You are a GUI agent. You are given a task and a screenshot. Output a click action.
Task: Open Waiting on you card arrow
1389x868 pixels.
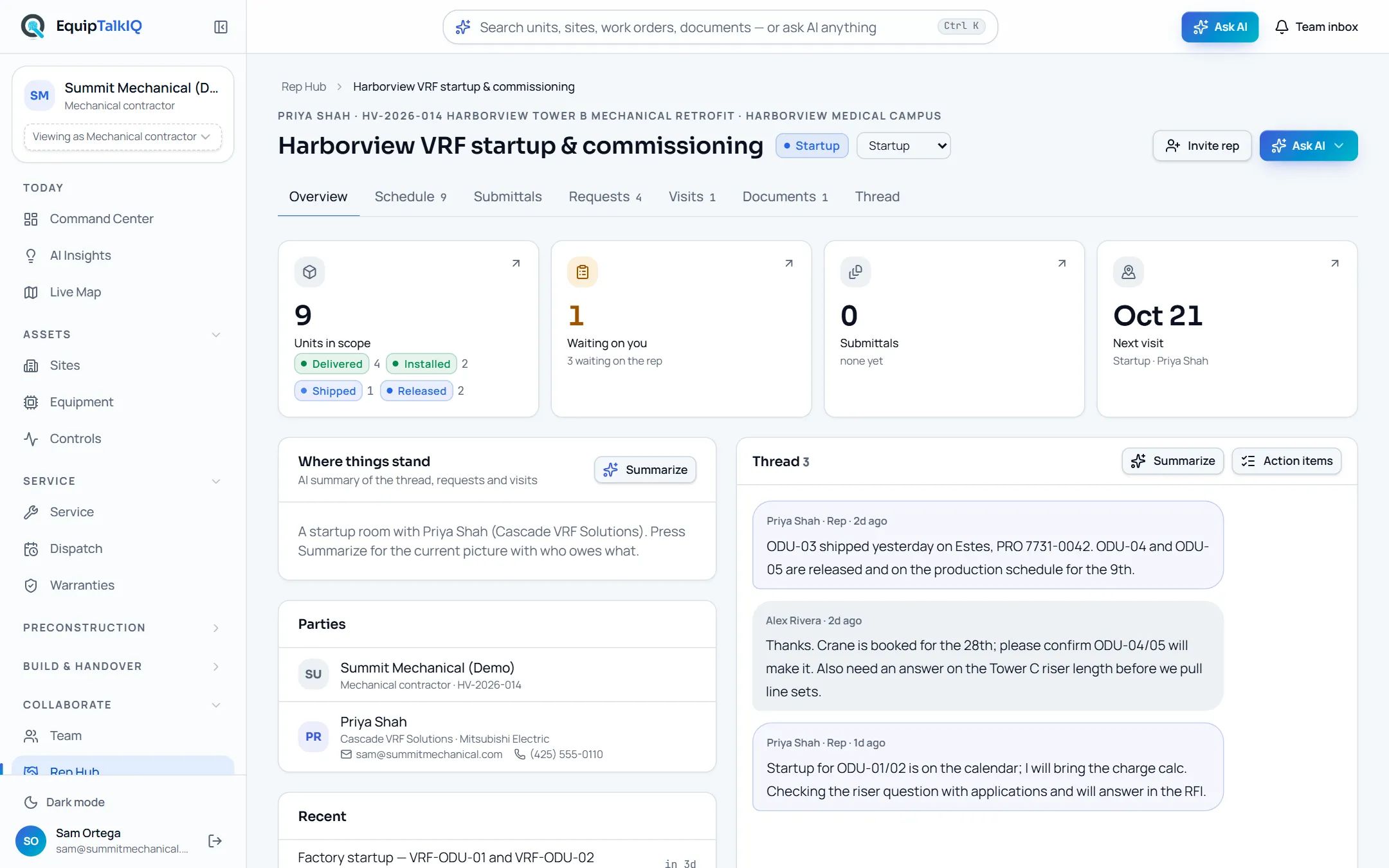[x=789, y=264]
